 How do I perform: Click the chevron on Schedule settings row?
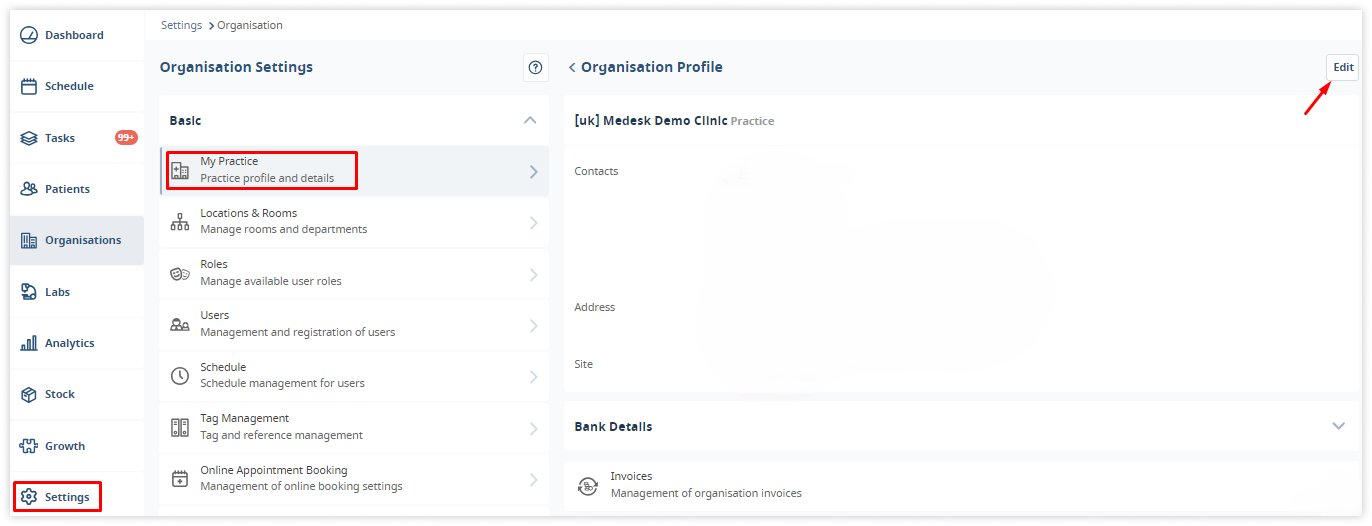[x=533, y=377]
